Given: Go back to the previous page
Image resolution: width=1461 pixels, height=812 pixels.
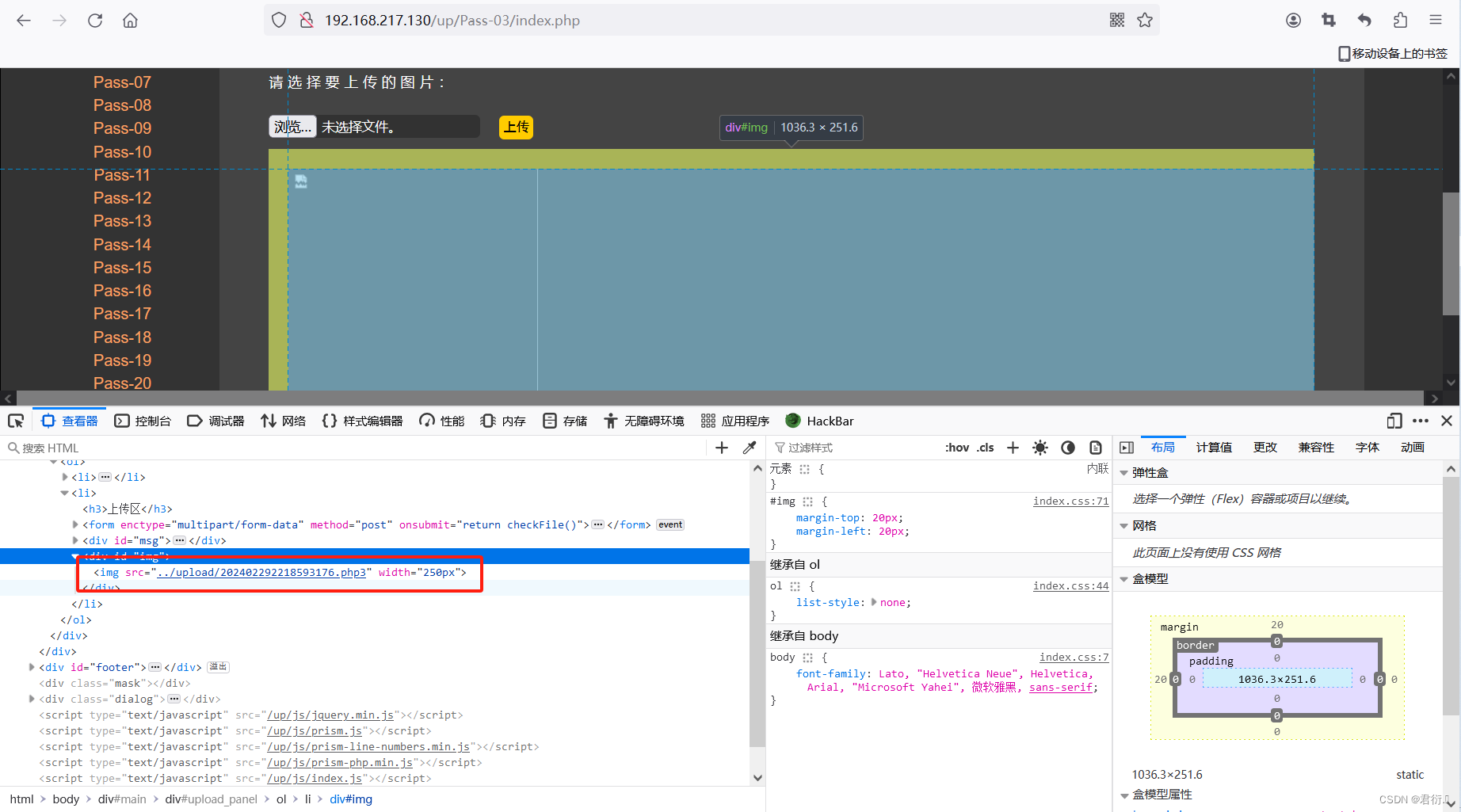Looking at the screenshot, I should 24,21.
